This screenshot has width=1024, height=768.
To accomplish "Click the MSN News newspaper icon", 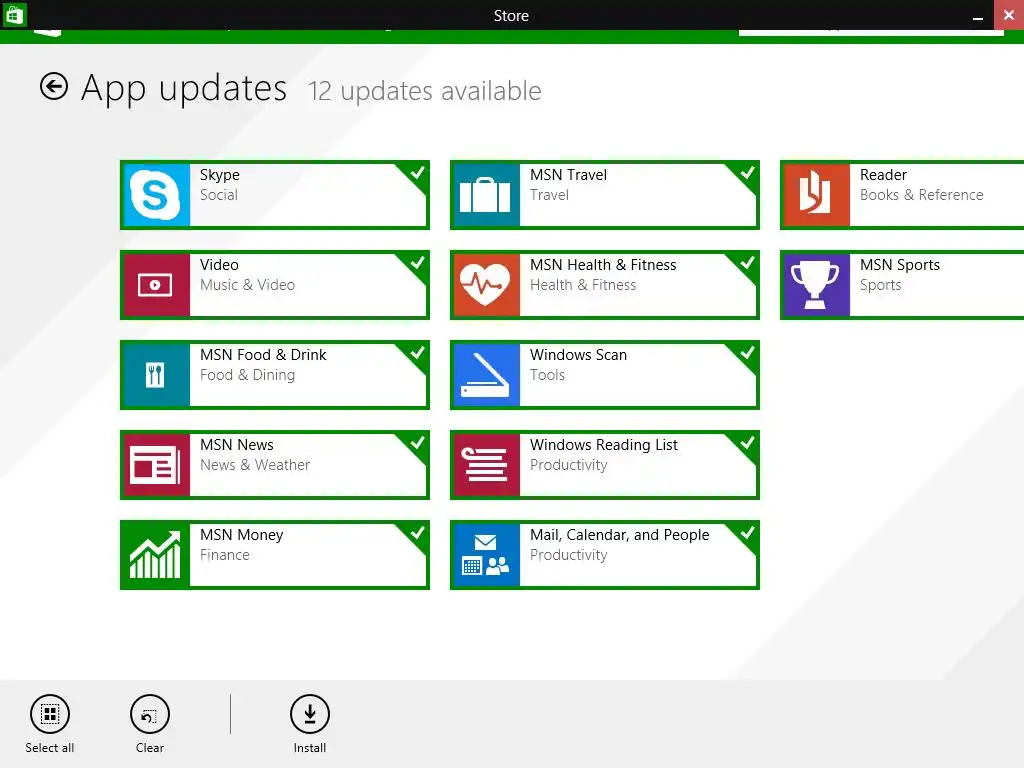I will (155, 465).
